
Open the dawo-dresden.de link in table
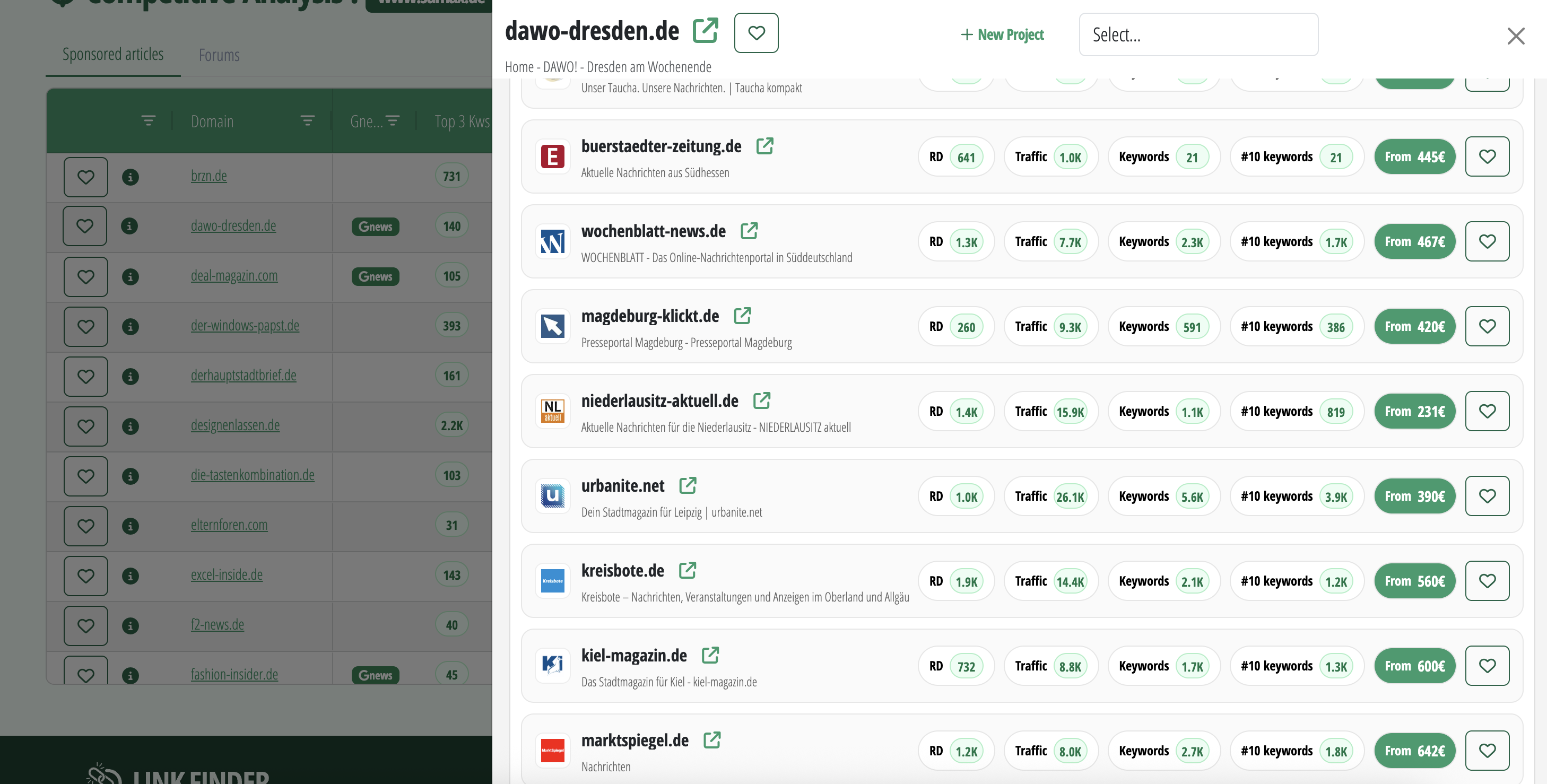point(233,226)
